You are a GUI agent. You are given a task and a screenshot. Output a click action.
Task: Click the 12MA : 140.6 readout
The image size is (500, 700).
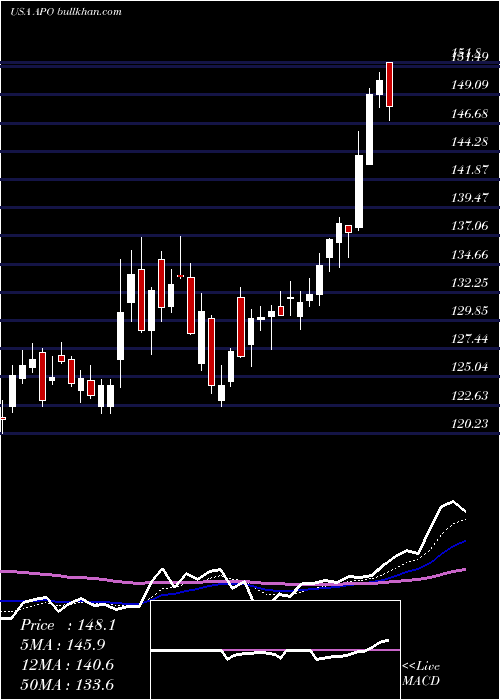(67, 665)
